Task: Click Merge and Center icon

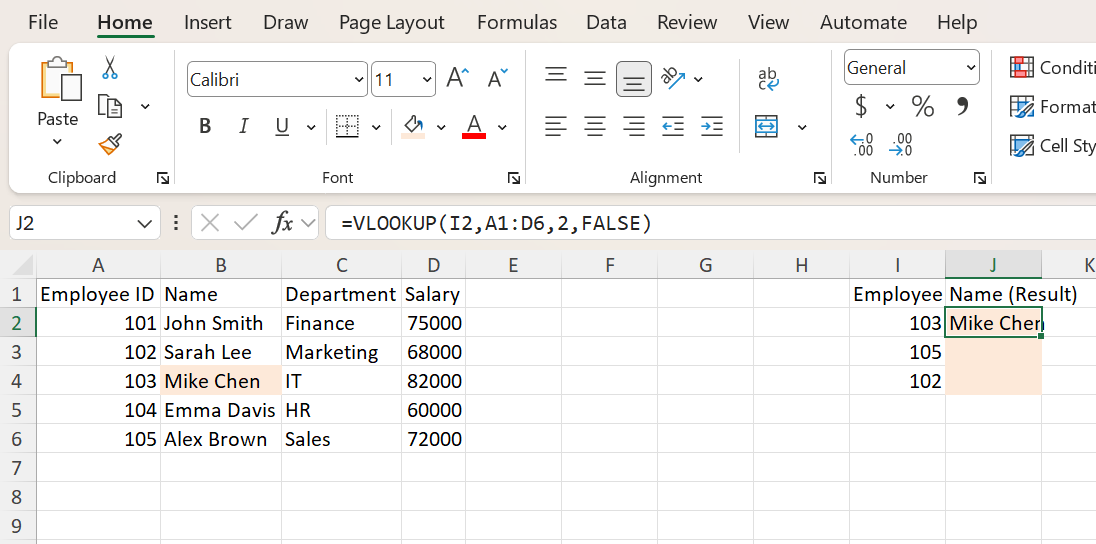Action: coord(767,127)
